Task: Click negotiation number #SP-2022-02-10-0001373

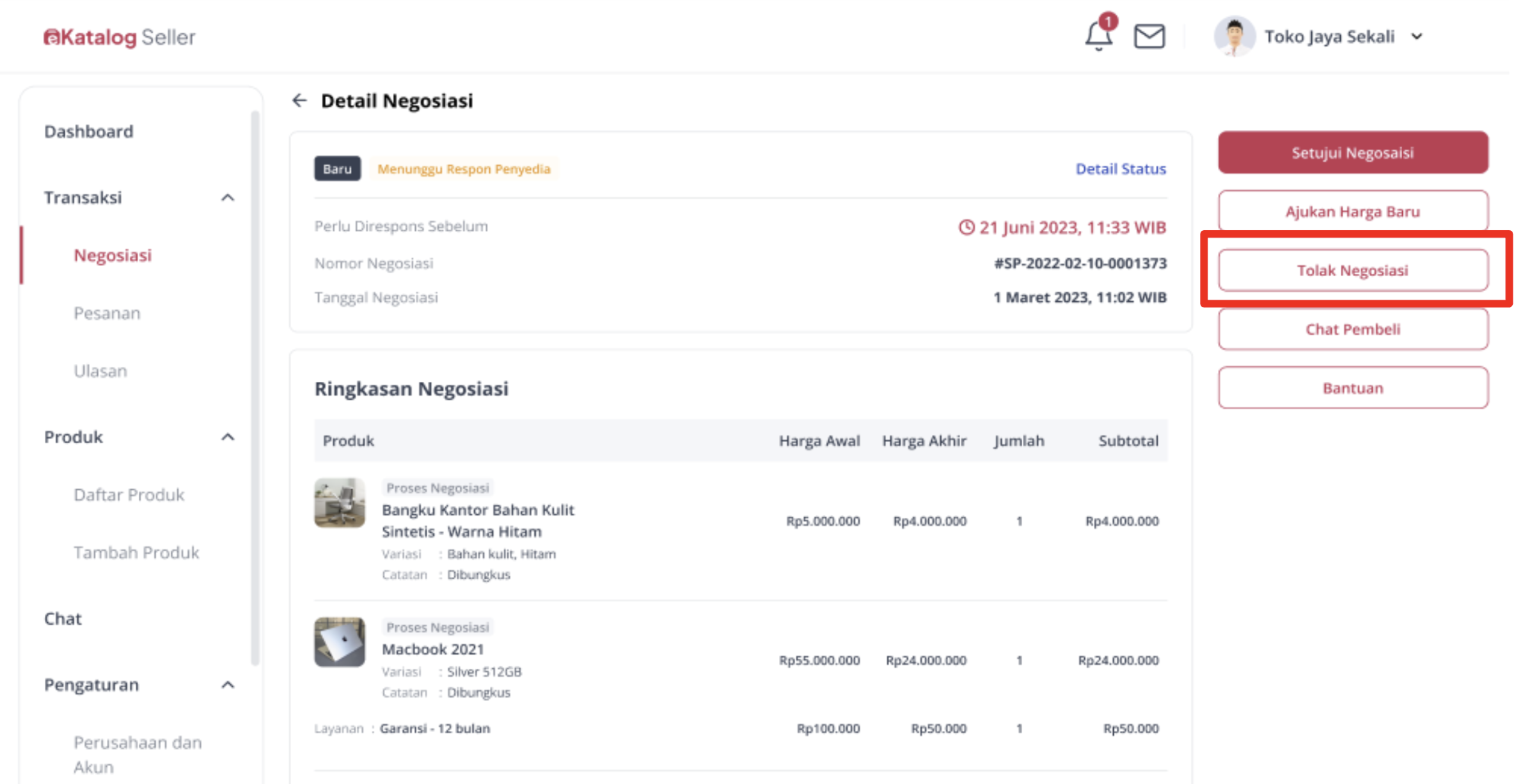Action: [1080, 263]
